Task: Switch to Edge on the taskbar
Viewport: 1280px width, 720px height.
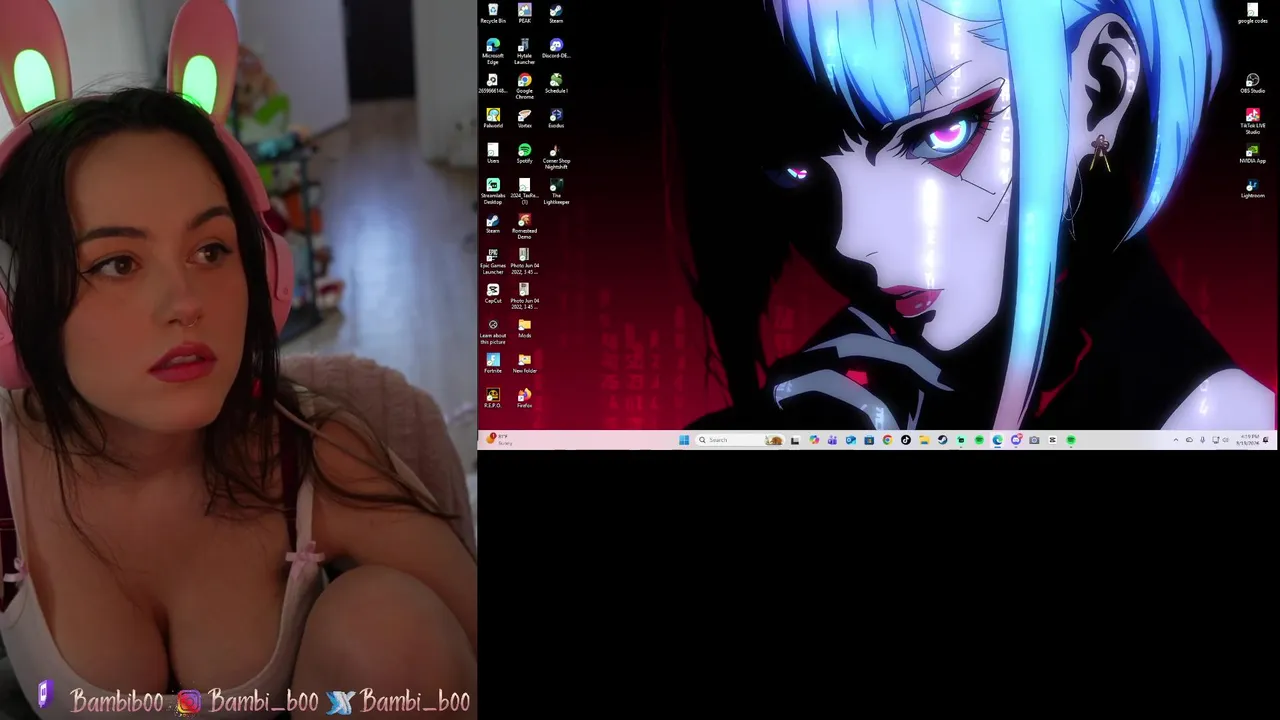Action: pyautogui.click(x=997, y=440)
